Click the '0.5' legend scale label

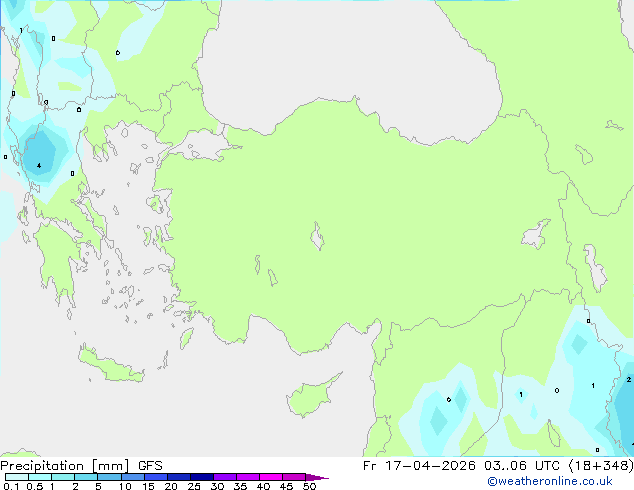point(35,486)
